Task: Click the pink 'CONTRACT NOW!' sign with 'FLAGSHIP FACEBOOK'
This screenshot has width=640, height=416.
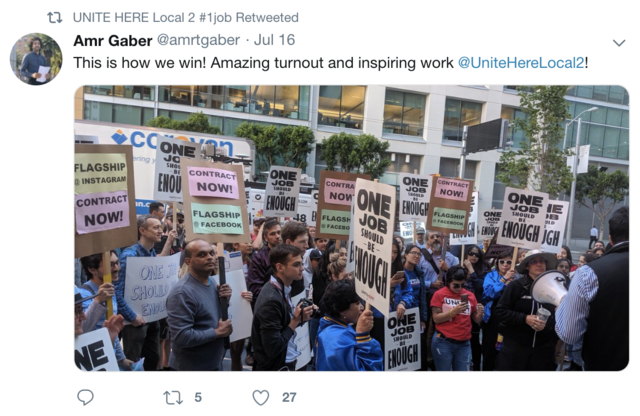Action: pyautogui.click(x=215, y=201)
